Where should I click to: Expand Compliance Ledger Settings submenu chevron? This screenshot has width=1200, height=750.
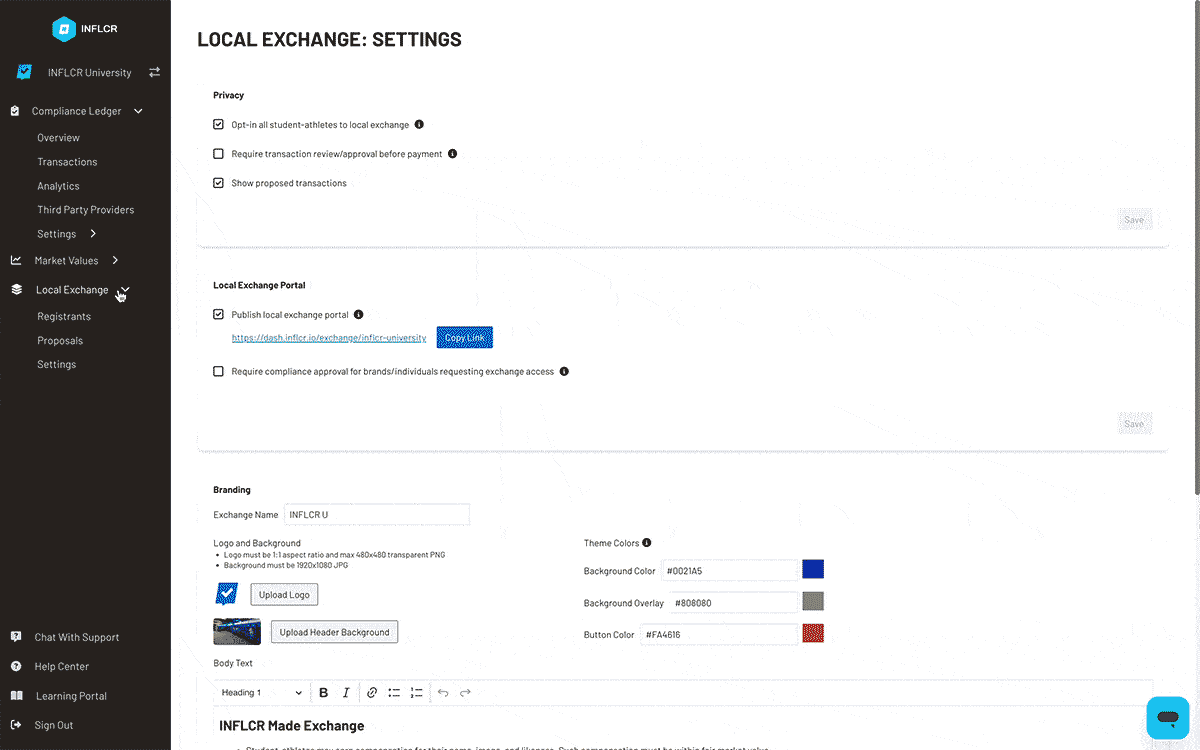[x=93, y=234]
